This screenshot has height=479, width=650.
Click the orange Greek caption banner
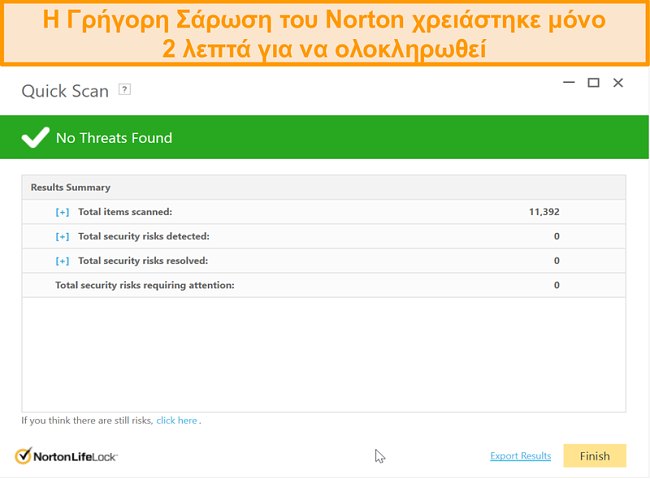[x=325, y=33]
